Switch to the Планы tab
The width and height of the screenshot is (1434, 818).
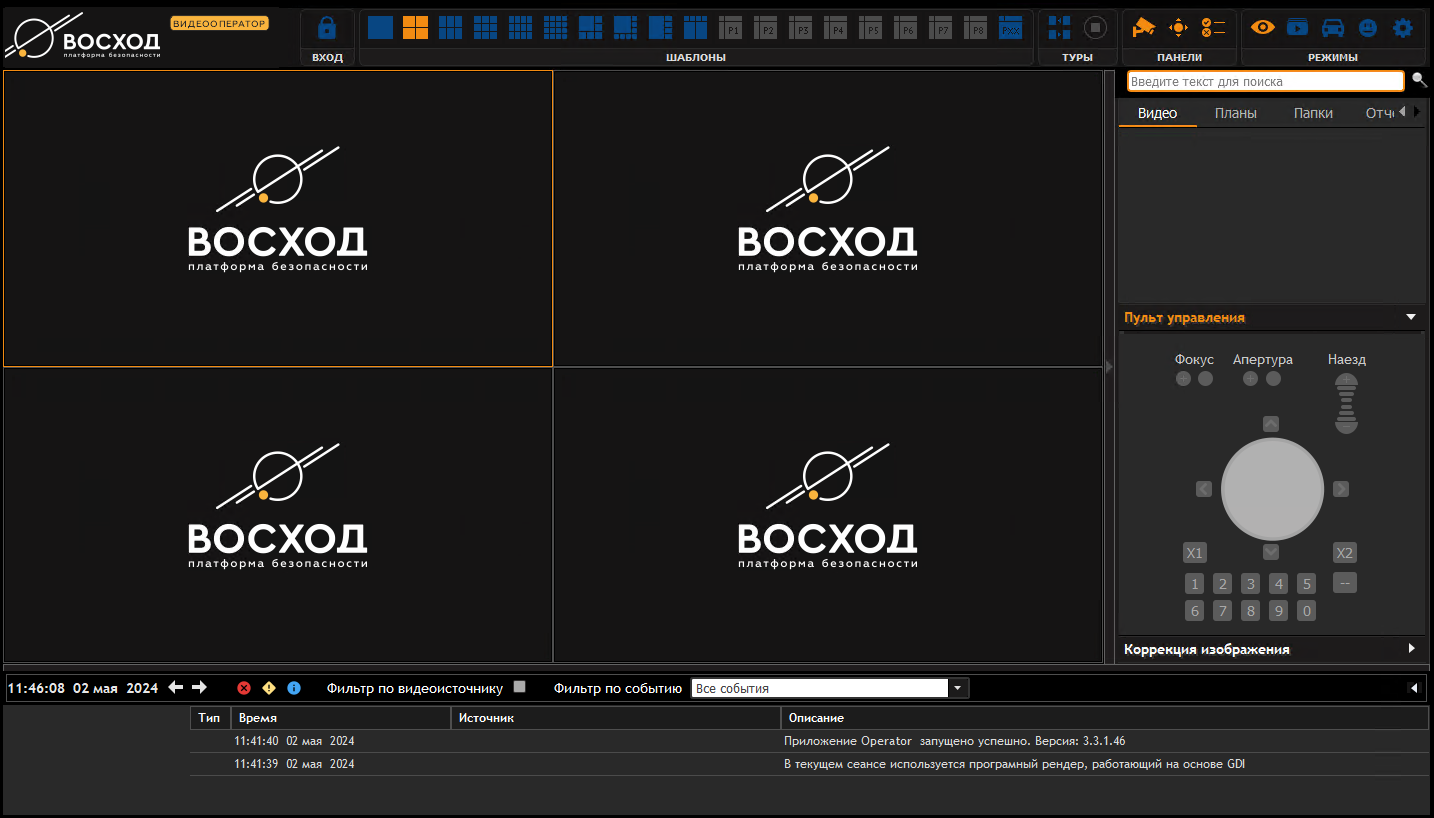1235,113
